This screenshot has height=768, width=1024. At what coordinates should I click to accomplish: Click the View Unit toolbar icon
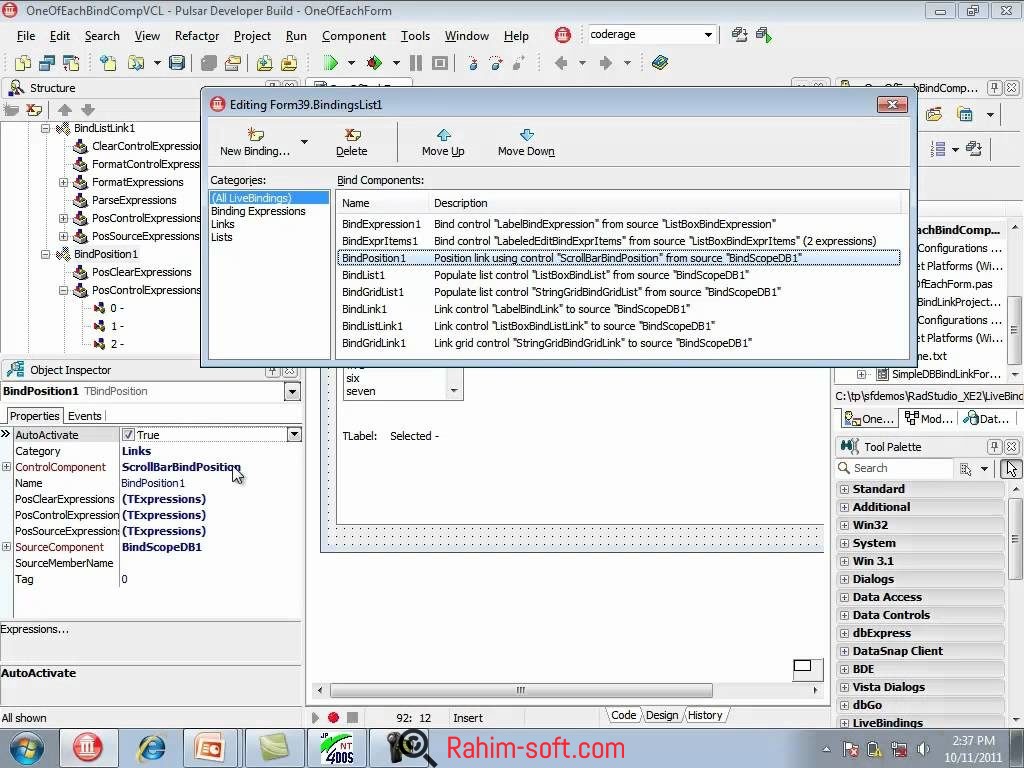point(23,63)
